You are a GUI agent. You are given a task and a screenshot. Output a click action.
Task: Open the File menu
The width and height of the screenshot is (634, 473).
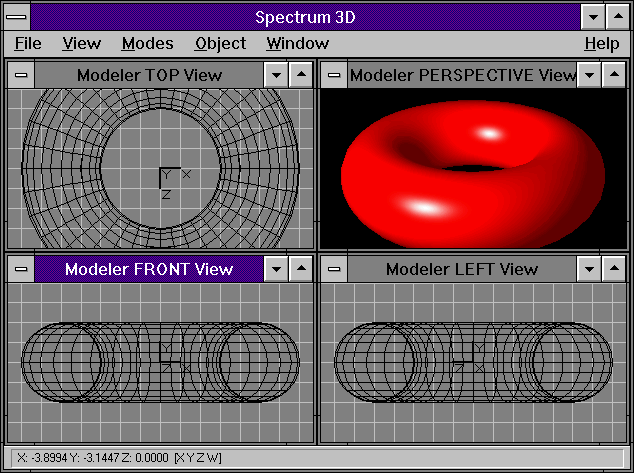(x=28, y=43)
